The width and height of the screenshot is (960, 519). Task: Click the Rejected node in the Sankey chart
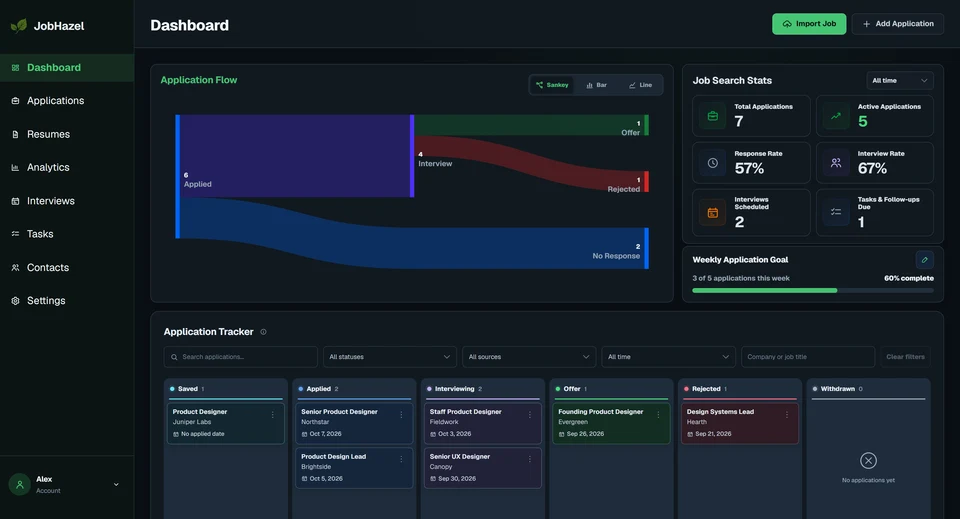pos(647,182)
